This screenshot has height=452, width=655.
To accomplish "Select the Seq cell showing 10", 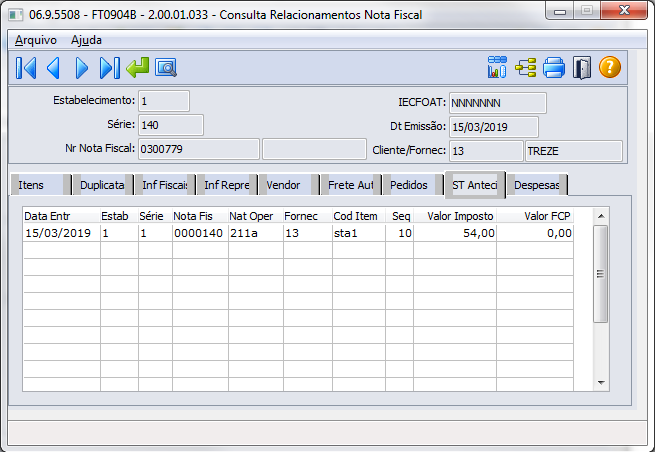I will (399, 233).
